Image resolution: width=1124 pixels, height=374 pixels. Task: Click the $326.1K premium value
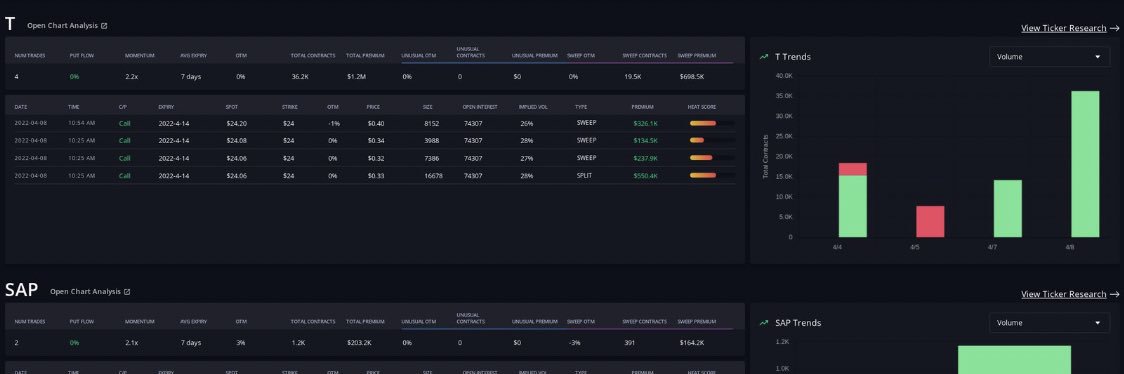point(645,123)
